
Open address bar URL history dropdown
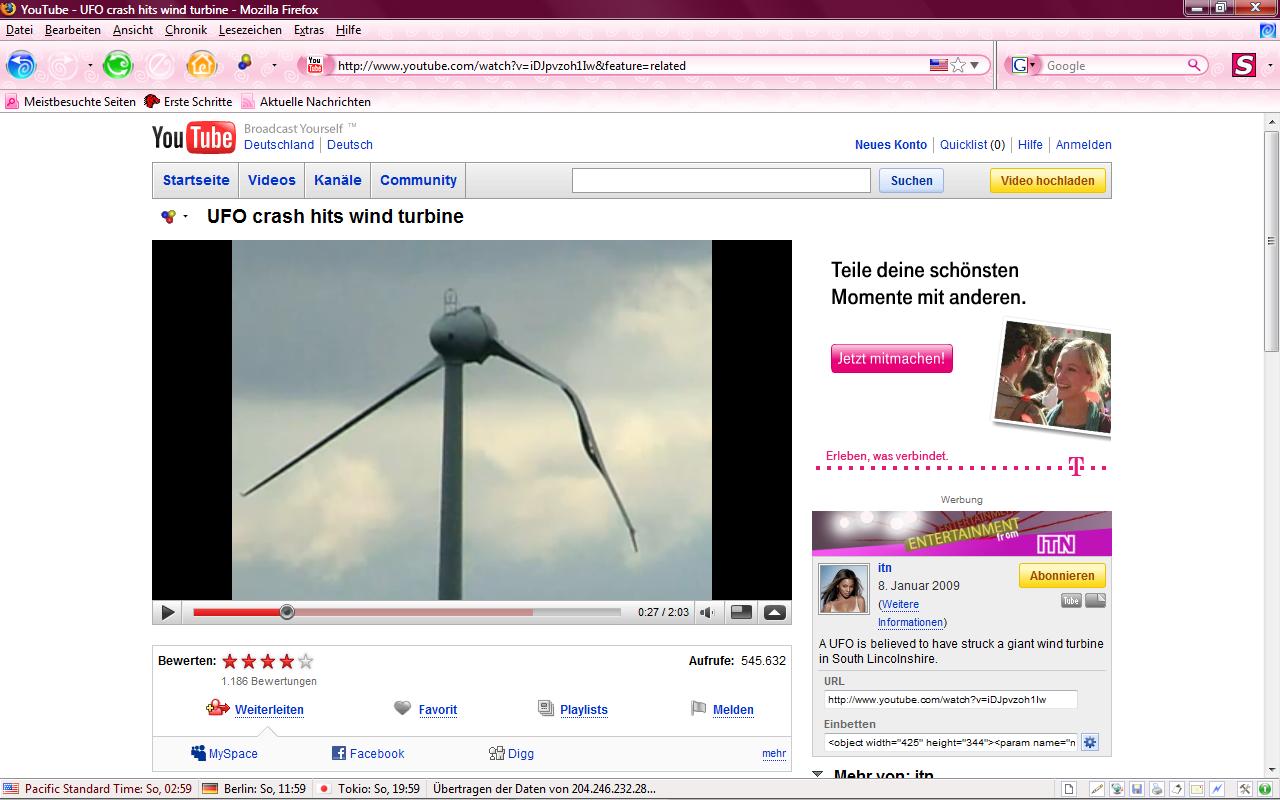pyautogui.click(x=977, y=66)
